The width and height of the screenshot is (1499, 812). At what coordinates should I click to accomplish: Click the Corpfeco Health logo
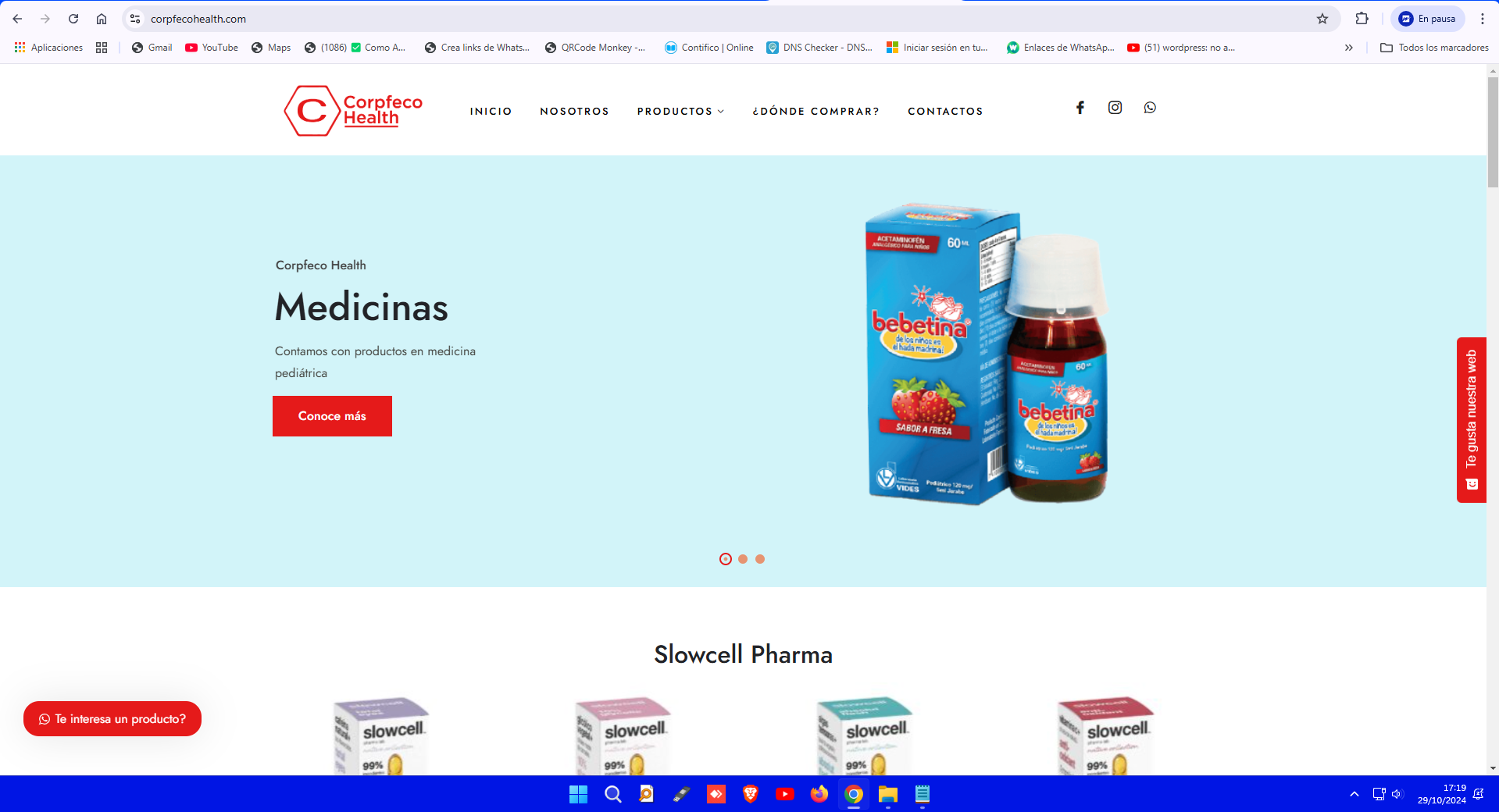(x=353, y=111)
